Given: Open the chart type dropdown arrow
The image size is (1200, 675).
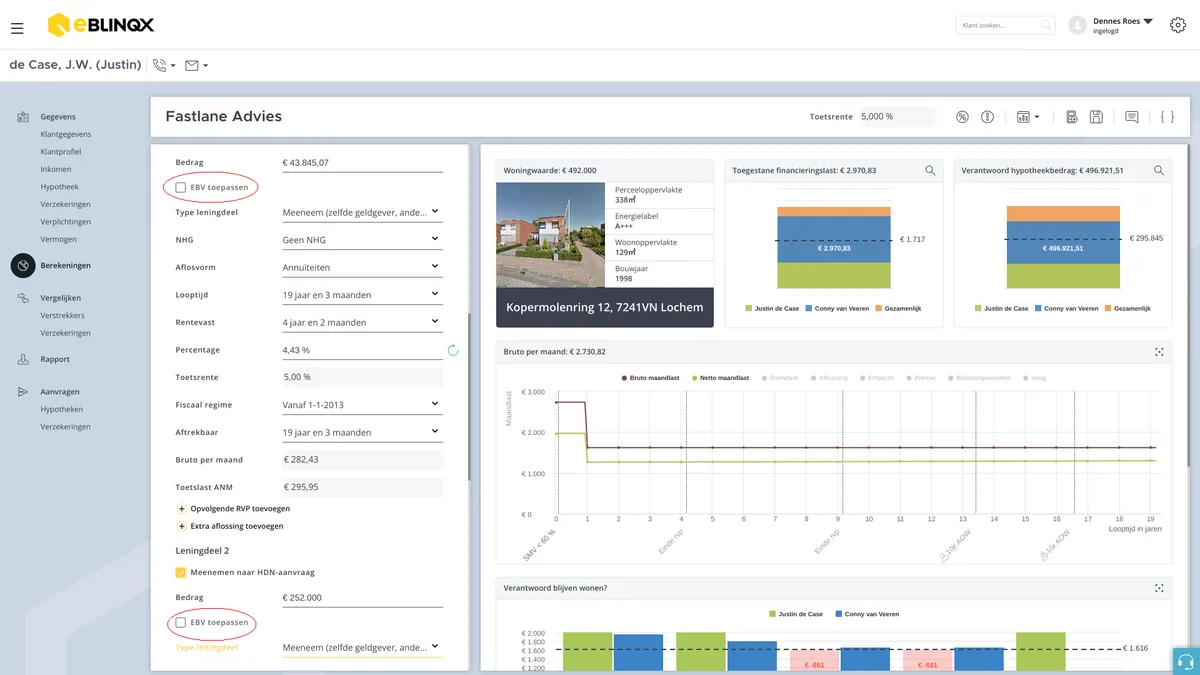Looking at the screenshot, I should pyautogui.click(x=1037, y=117).
